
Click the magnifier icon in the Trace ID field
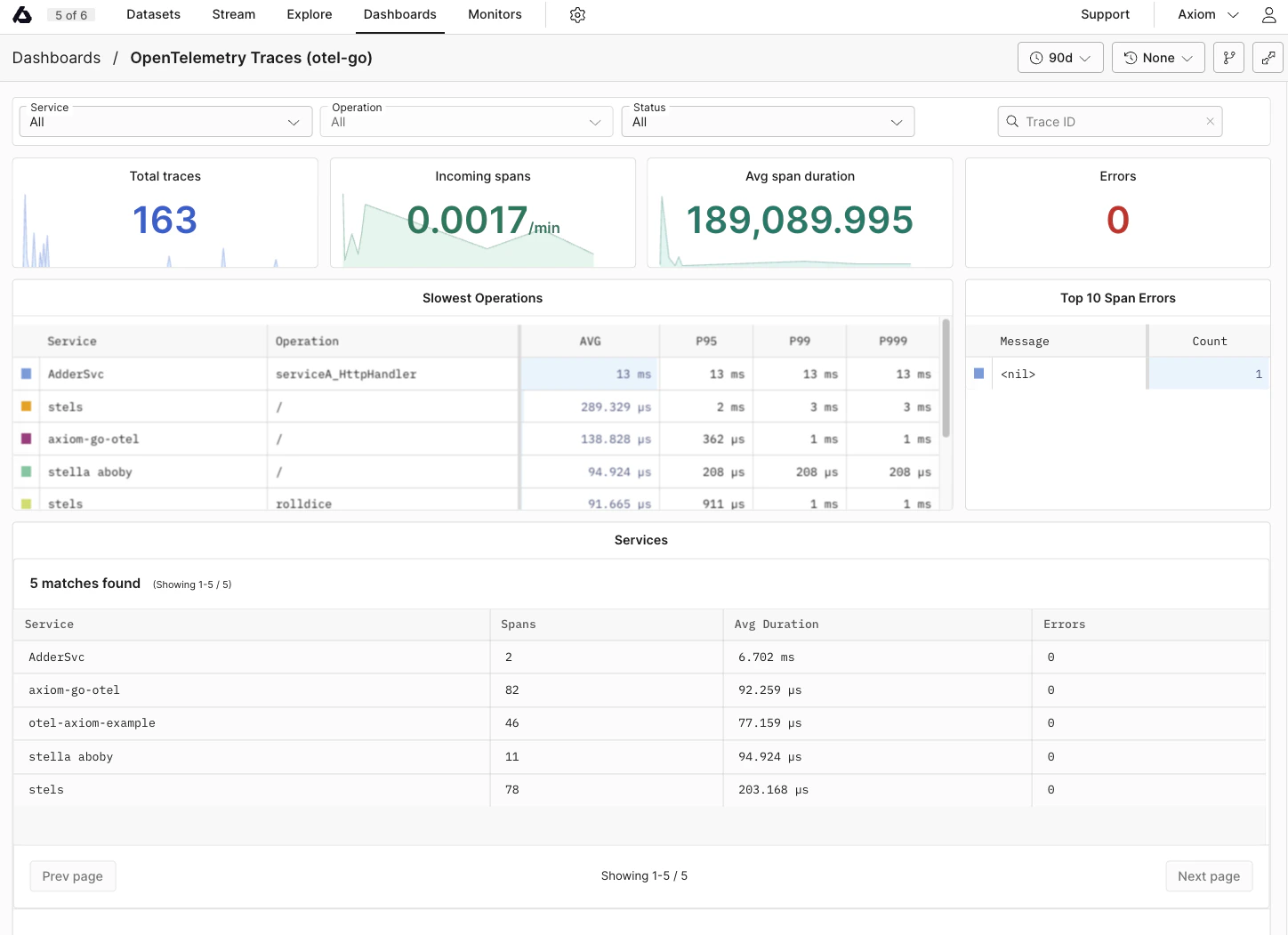[x=1013, y=121]
